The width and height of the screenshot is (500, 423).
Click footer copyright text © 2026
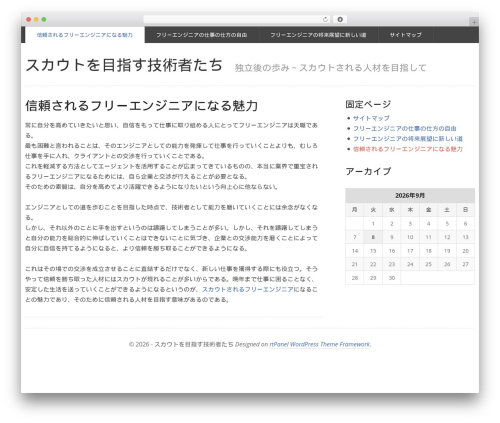(x=139, y=344)
